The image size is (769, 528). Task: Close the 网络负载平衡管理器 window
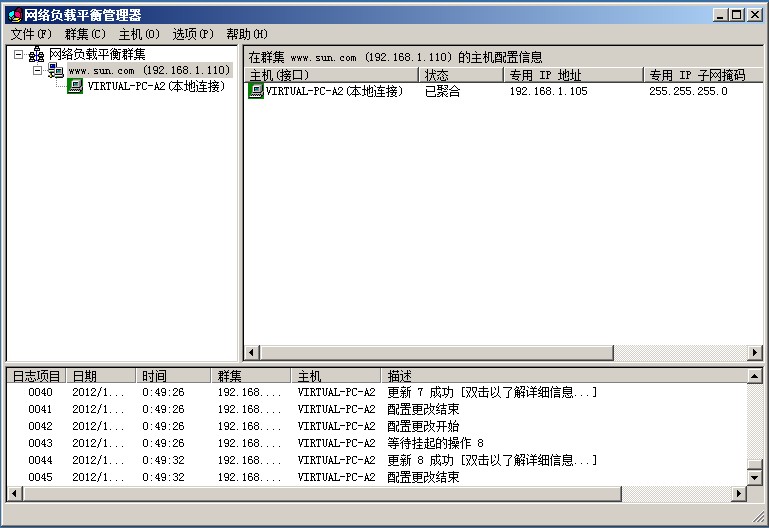tap(754, 15)
